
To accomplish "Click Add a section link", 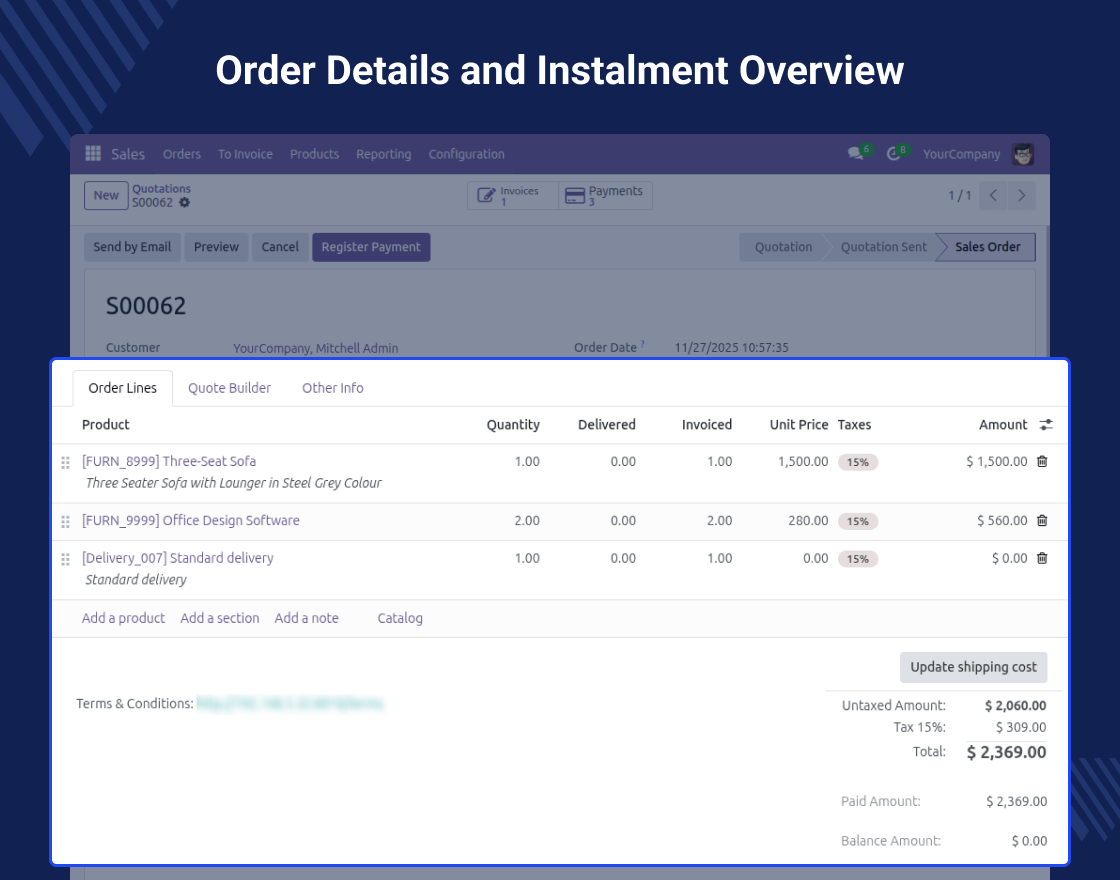I will [x=220, y=618].
